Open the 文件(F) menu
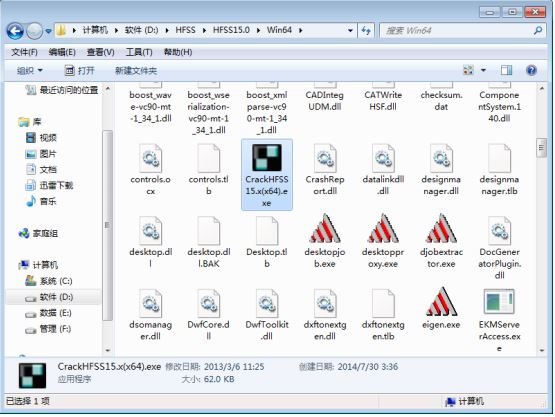This screenshot has height=417, width=555. (24, 52)
